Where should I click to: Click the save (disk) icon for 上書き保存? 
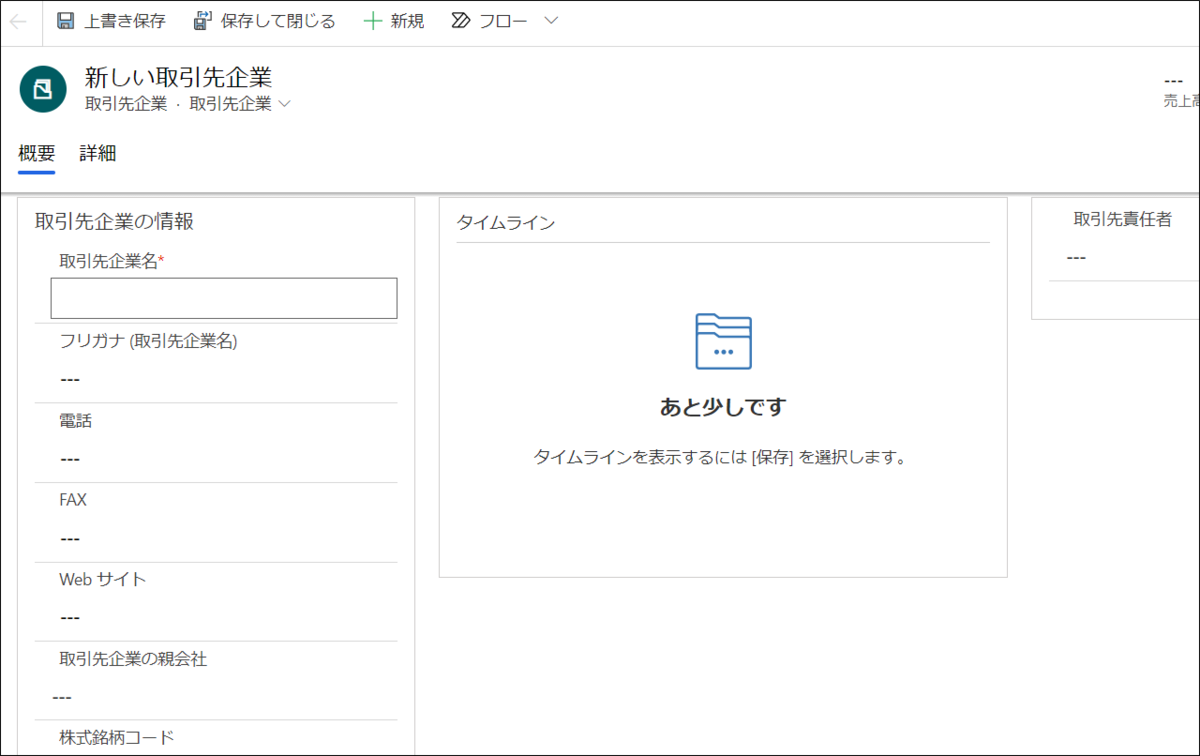click(65, 20)
